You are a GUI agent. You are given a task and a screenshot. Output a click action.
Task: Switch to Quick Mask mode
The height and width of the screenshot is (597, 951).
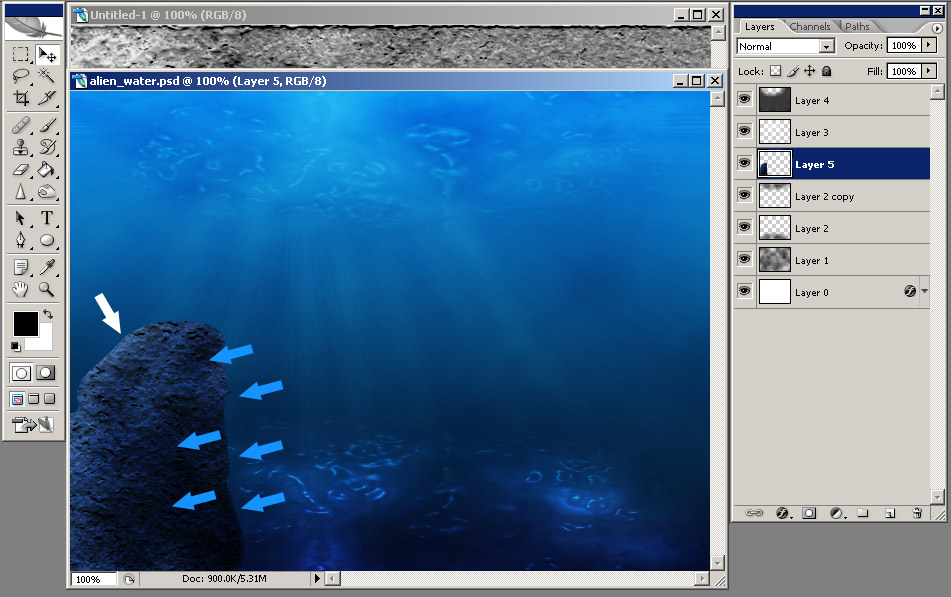click(45, 373)
